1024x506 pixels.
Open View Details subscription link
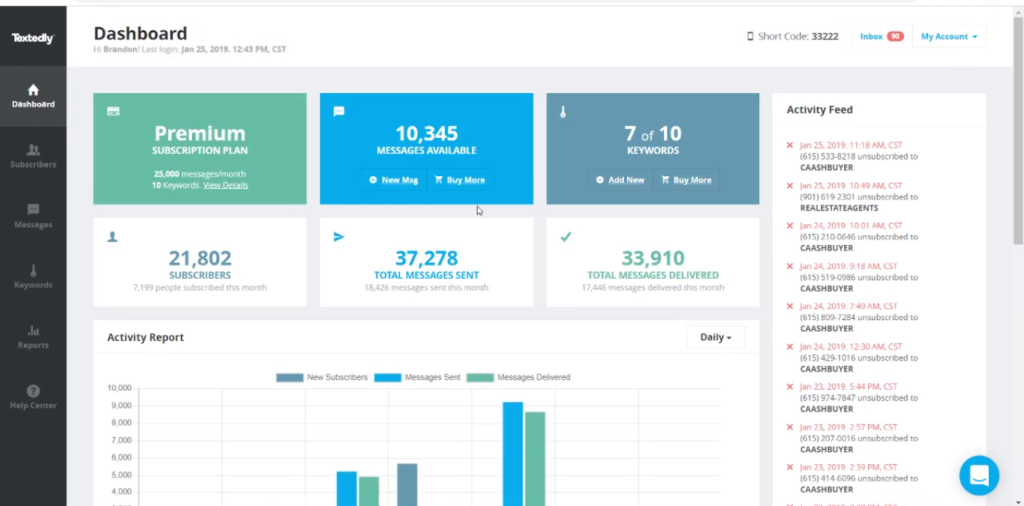(225, 185)
